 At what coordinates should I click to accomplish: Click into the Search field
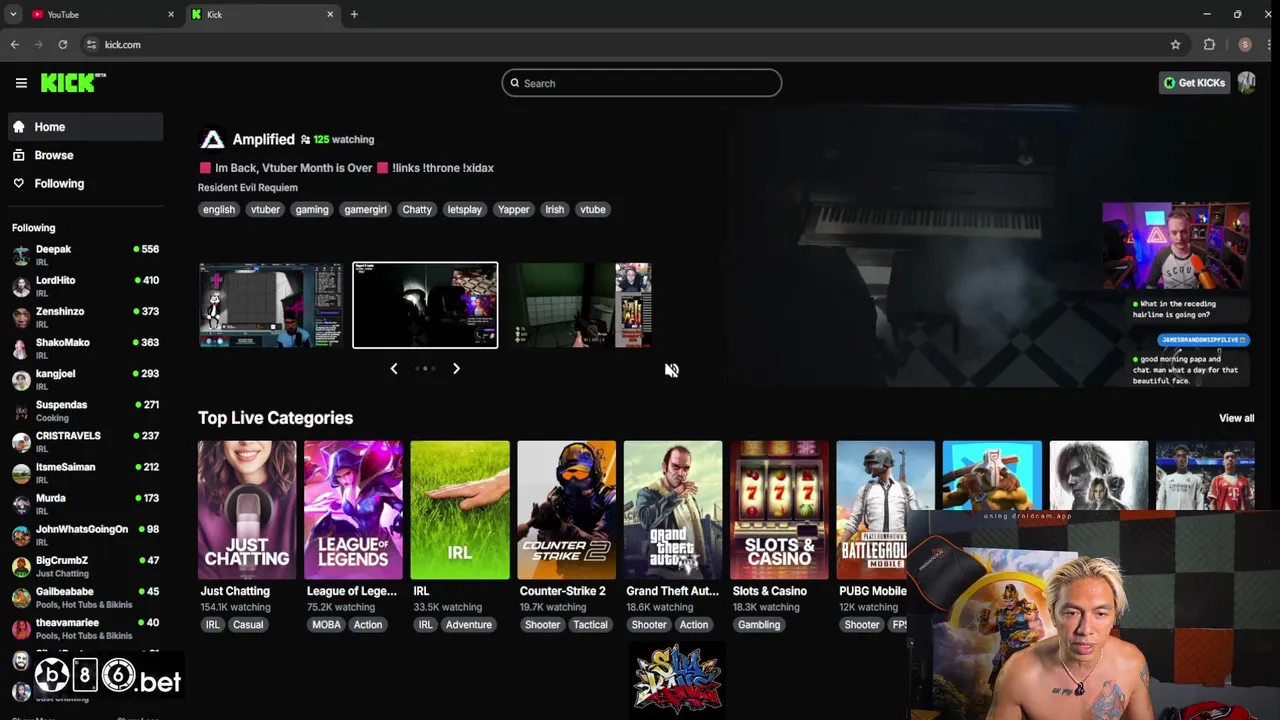click(x=642, y=83)
